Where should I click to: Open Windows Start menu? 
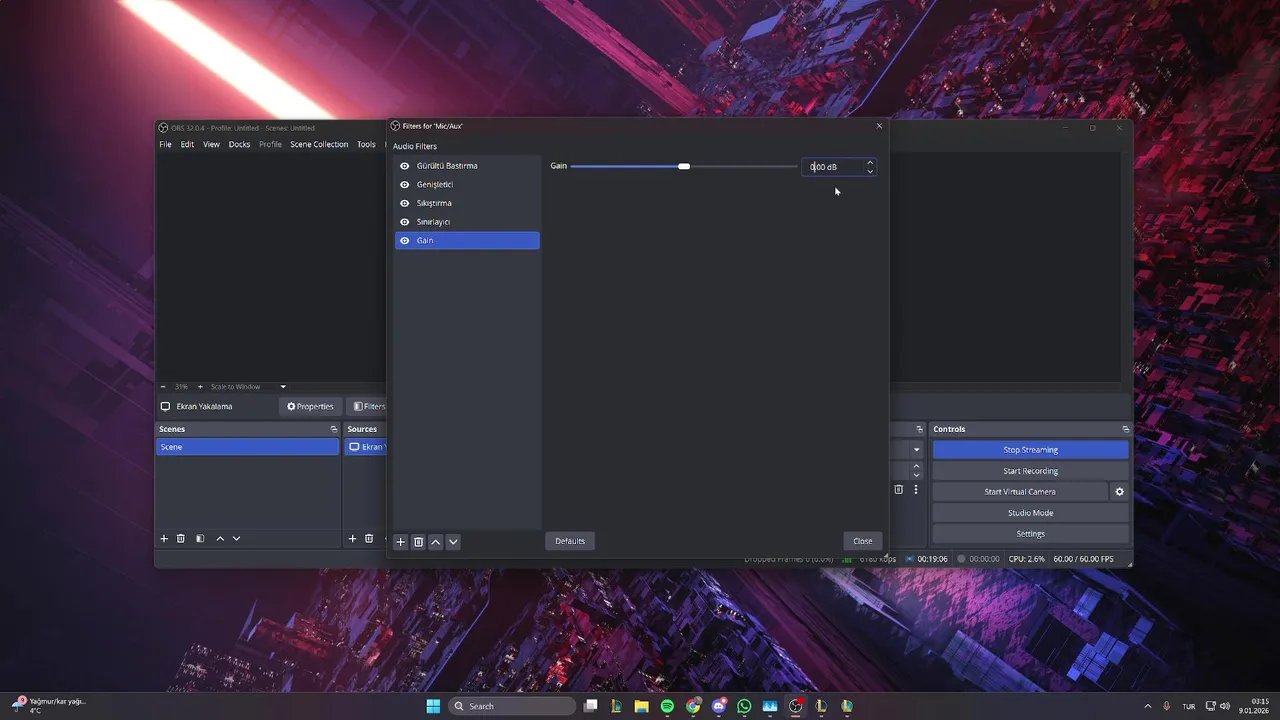click(433, 706)
